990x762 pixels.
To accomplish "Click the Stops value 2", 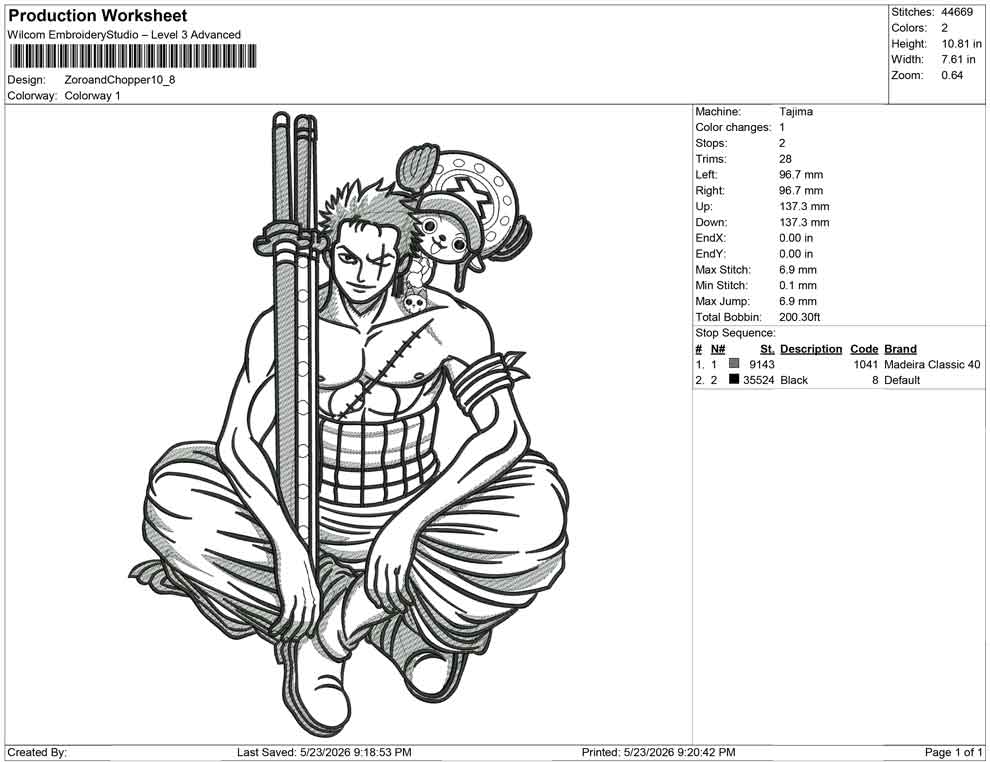I will tap(782, 143).
